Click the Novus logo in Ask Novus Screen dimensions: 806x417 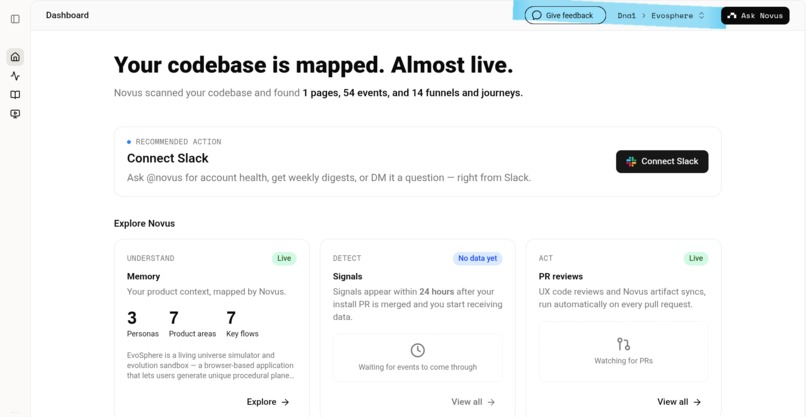732,16
